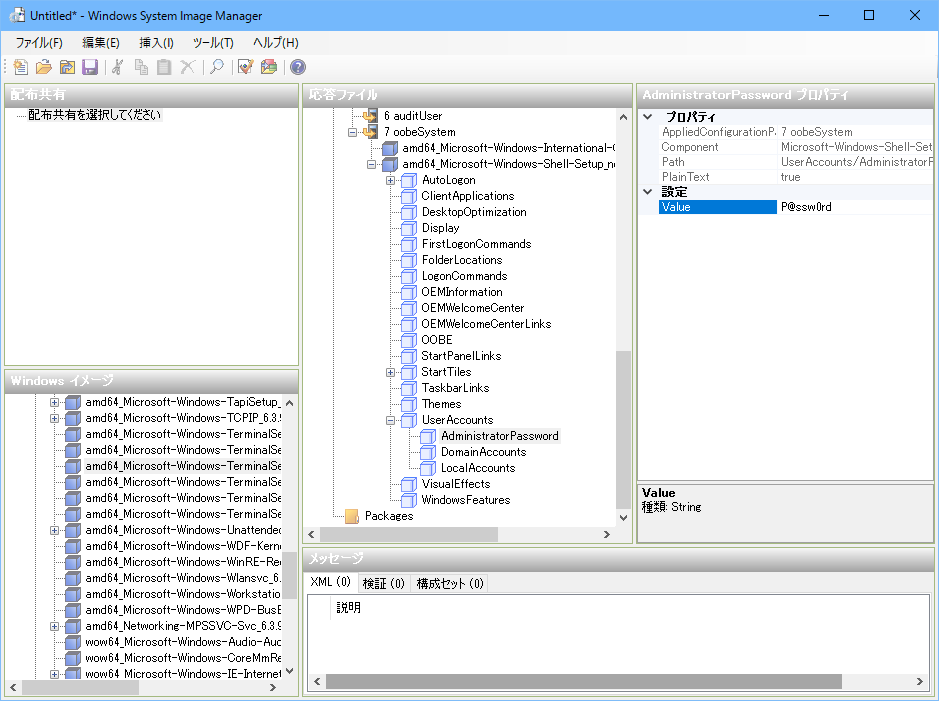Screen dimensions: 939x701
Task: Select the OEMInformation node
Action: point(462,292)
